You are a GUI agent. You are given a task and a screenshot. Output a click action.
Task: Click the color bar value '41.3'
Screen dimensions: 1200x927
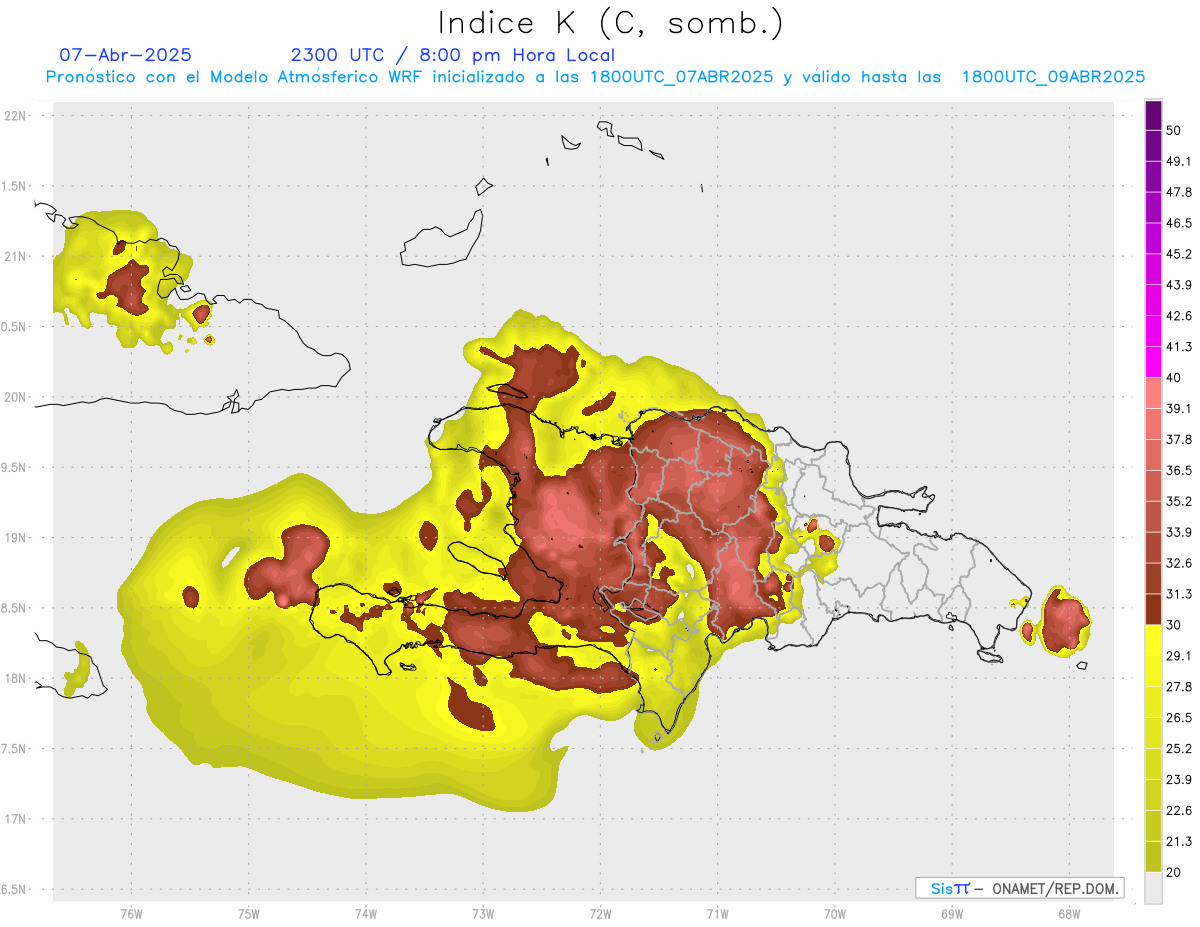[x=1179, y=347]
